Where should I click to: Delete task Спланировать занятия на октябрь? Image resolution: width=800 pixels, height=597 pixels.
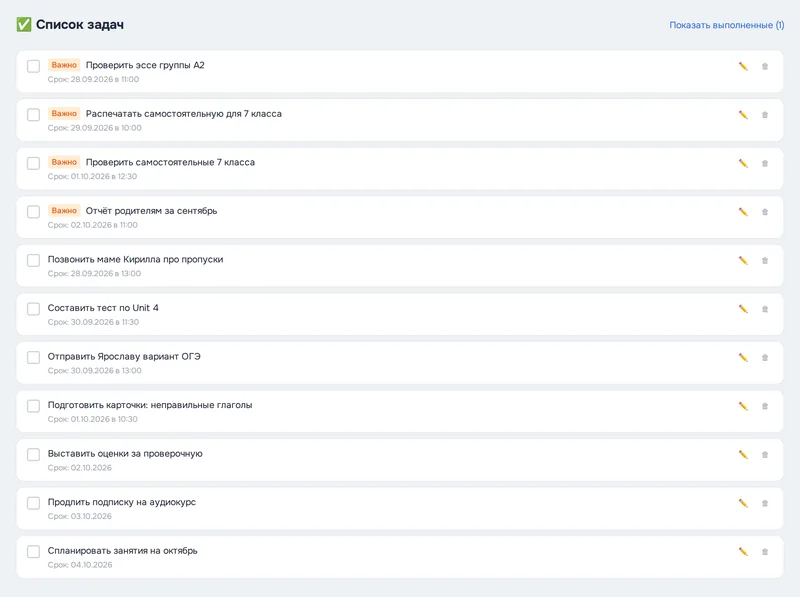765,552
